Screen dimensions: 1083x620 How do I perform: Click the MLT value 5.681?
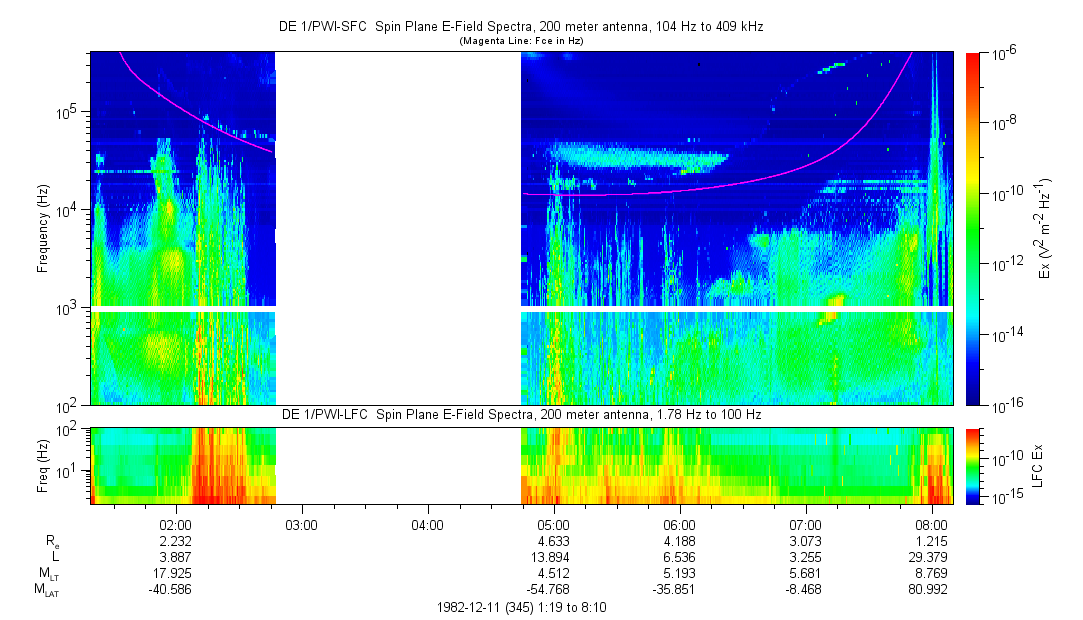[805, 573]
